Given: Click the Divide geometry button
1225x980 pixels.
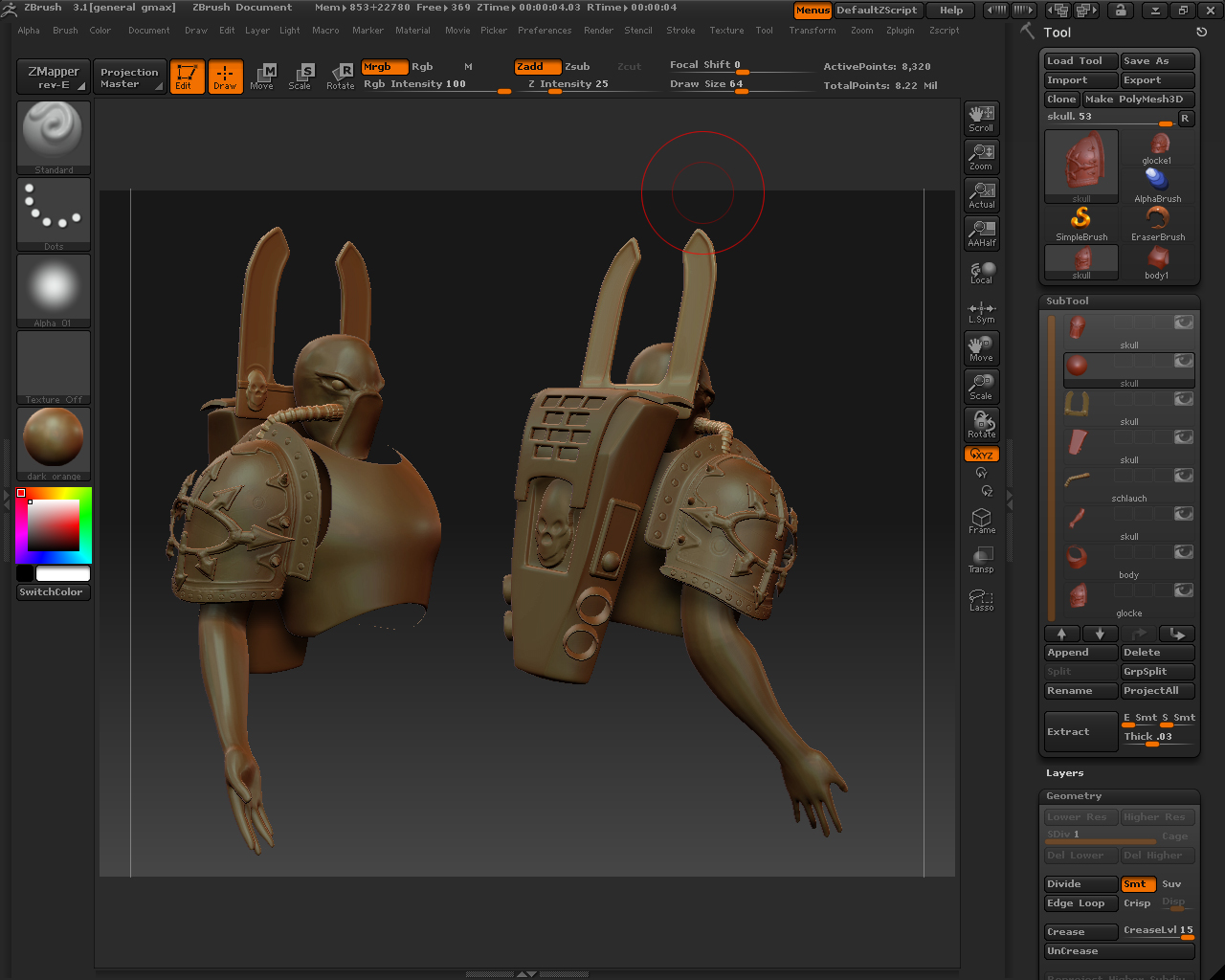Looking at the screenshot, I should [x=1080, y=884].
